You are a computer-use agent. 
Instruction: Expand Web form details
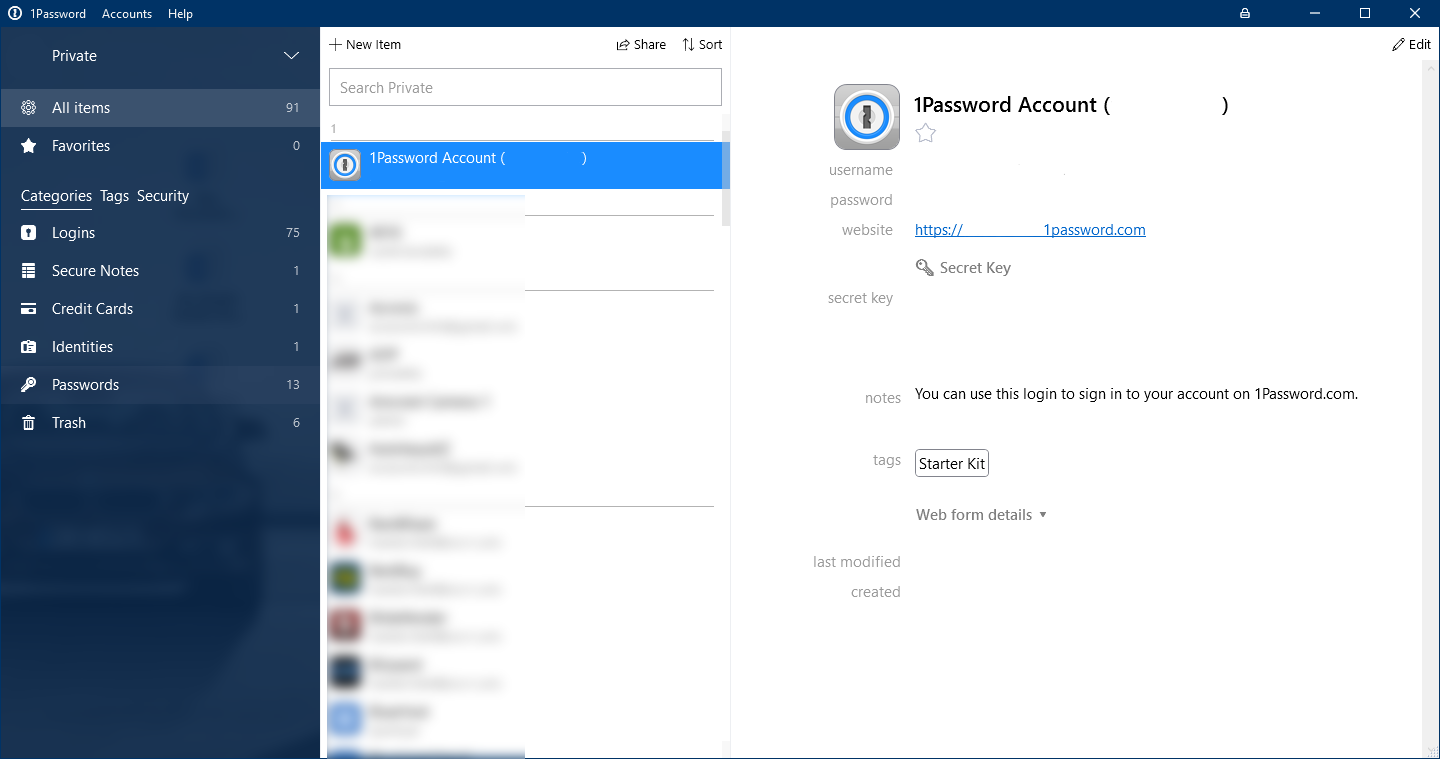pyautogui.click(x=981, y=515)
